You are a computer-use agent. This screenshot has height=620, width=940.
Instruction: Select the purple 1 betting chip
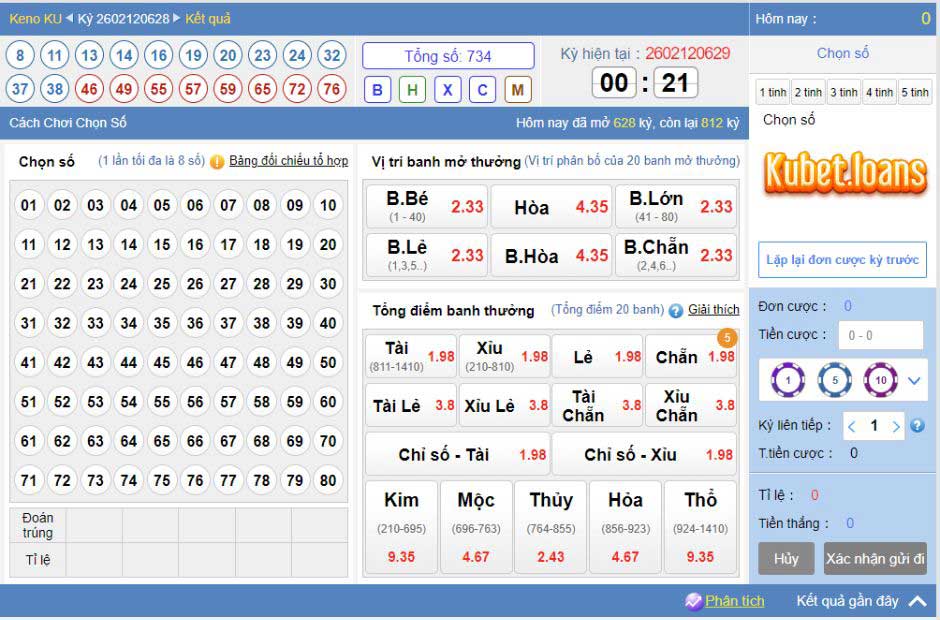[x=788, y=380]
